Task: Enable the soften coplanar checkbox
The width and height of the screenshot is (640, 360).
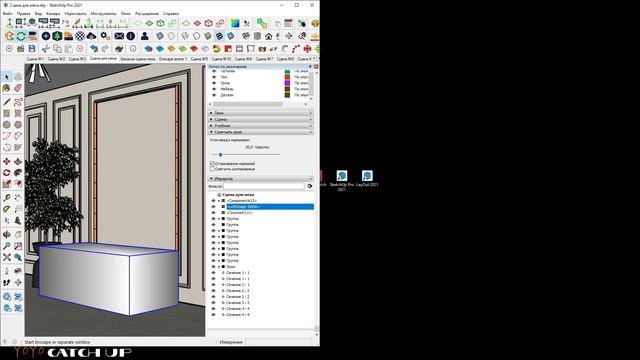Action: [212, 169]
